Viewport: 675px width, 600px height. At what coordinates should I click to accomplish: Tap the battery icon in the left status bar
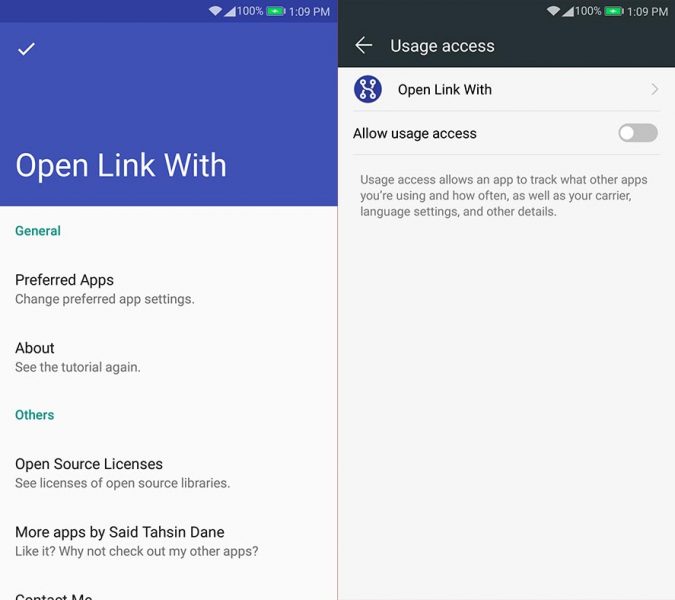[276, 11]
